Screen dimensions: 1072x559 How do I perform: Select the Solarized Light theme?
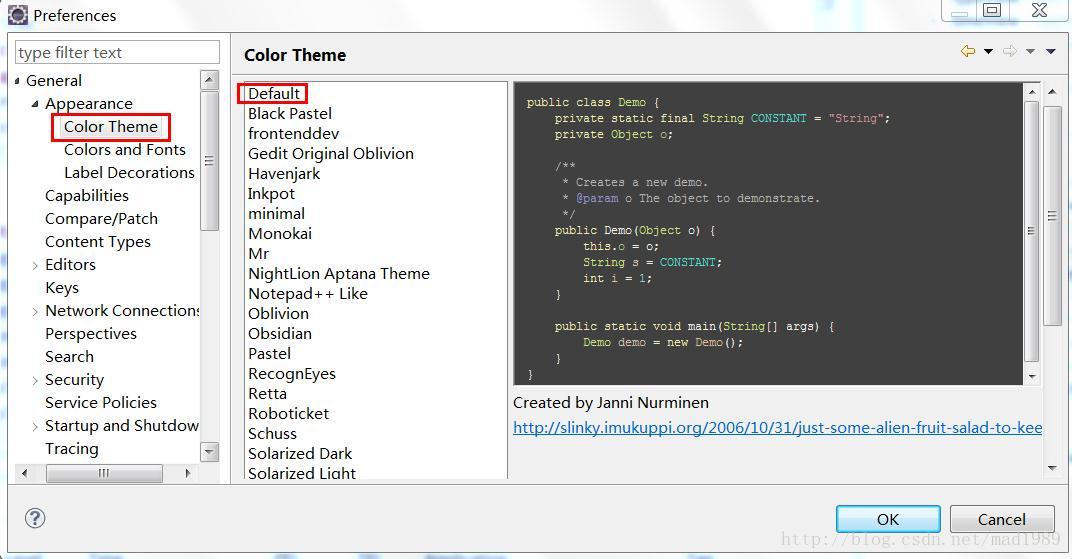point(302,473)
